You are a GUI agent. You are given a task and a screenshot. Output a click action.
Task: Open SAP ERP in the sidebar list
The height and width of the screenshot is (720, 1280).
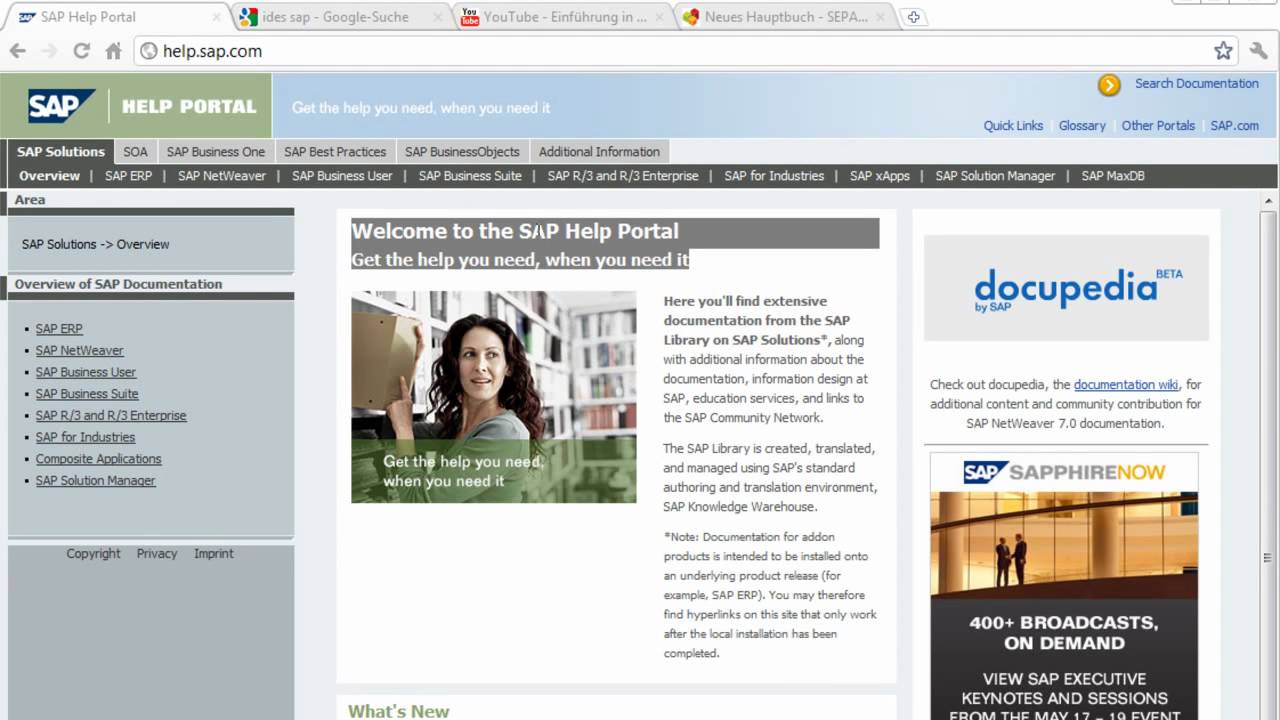[59, 329]
